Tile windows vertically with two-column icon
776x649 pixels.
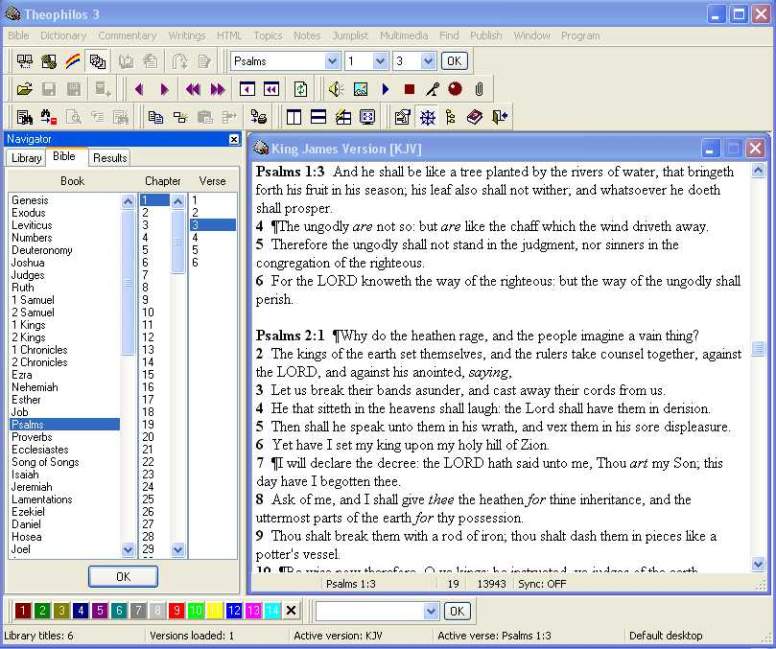point(294,117)
